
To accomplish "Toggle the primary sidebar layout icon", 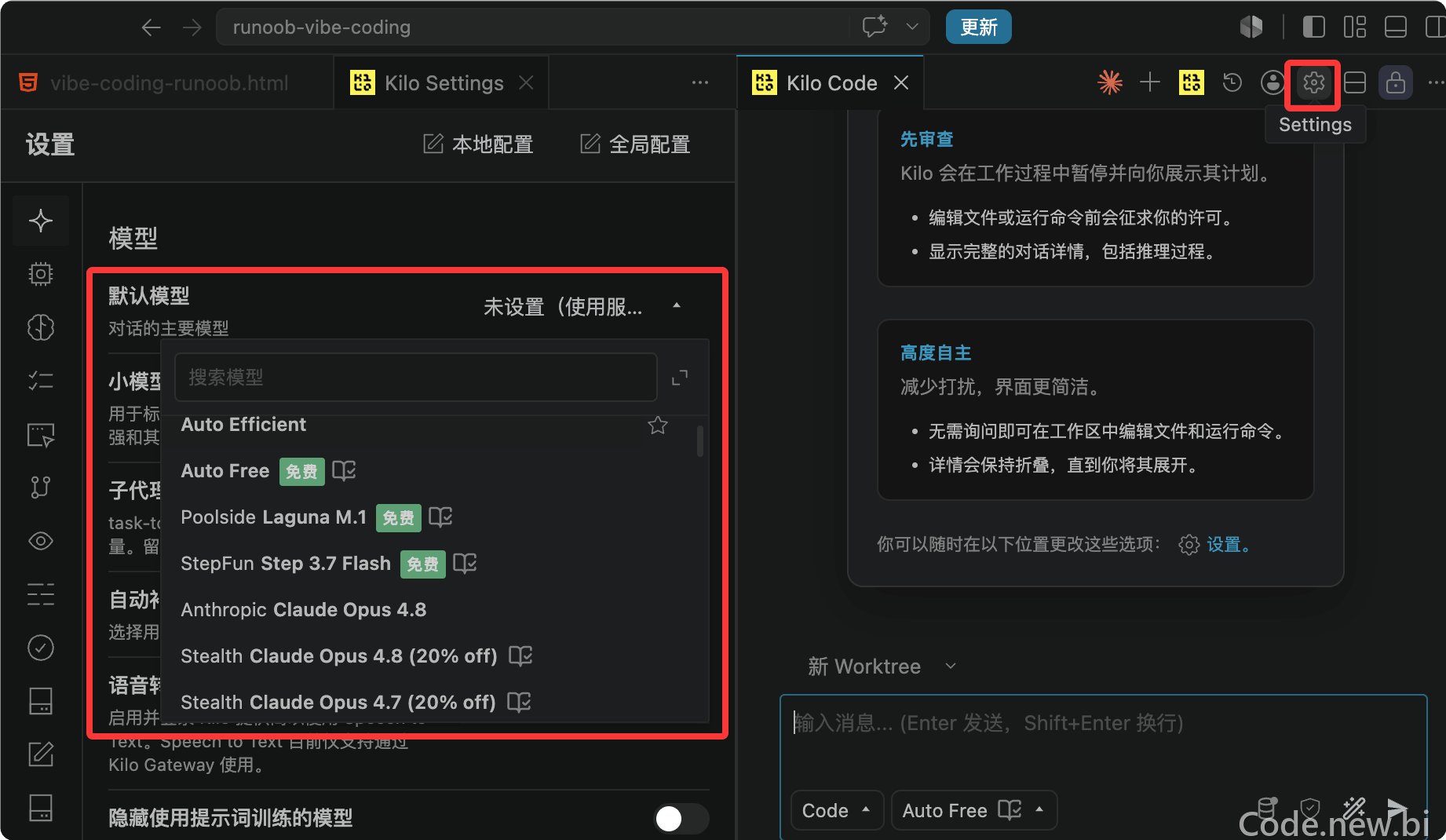I will [1314, 27].
